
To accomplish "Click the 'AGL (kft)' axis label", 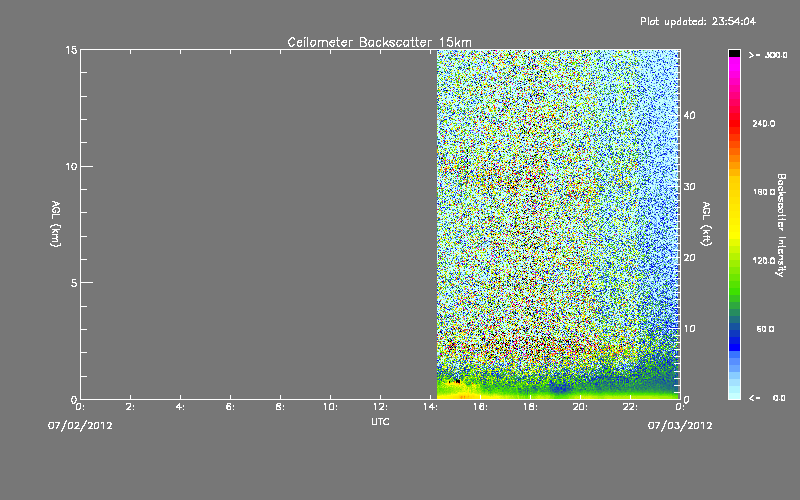I will pos(707,223).
